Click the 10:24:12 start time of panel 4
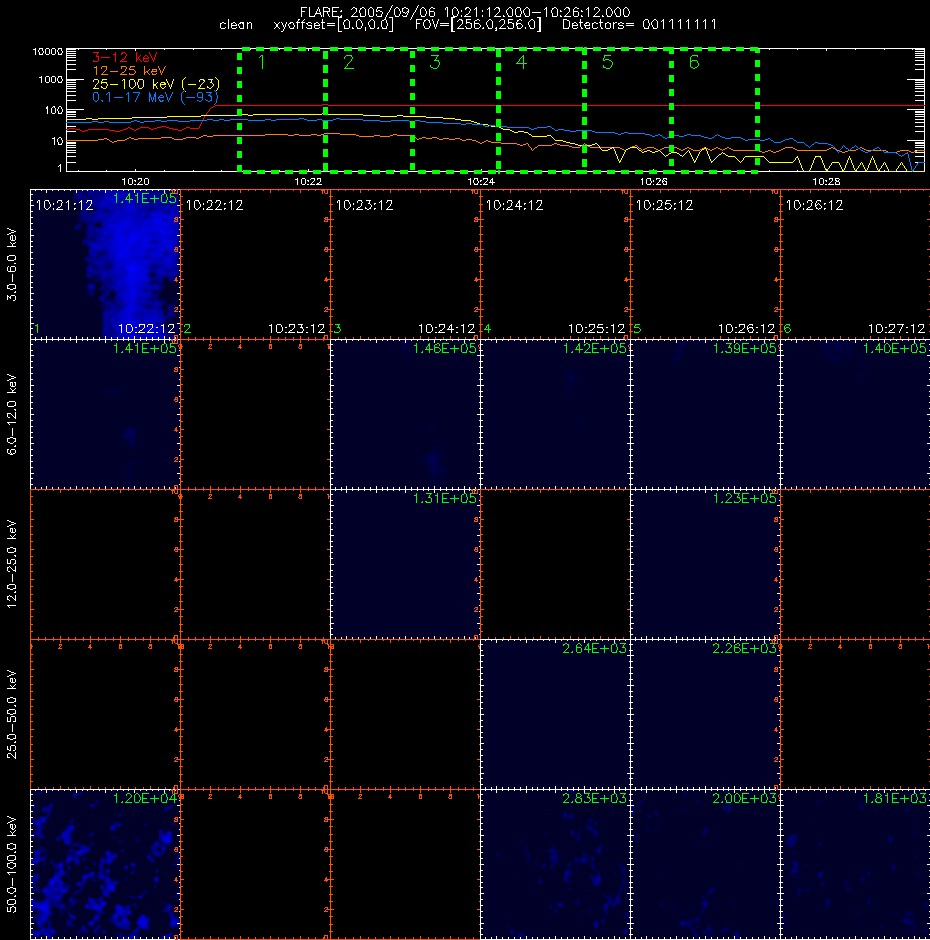Image resolution: width=930 pixels, height=940 pixels. (514, 206)
